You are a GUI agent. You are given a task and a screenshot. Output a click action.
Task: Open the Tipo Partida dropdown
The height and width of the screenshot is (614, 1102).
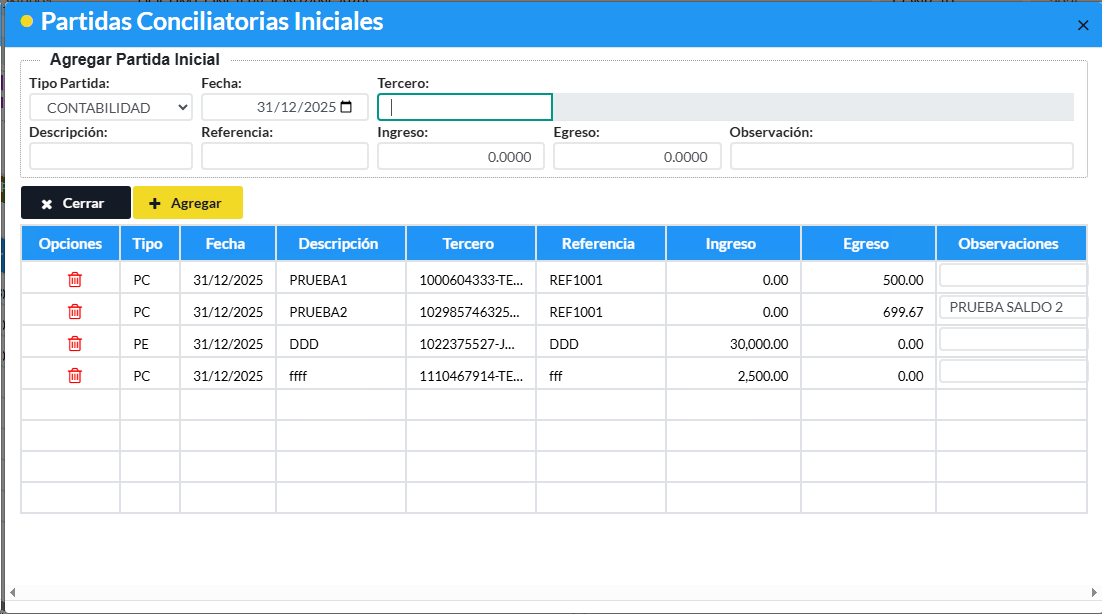(x=111, y=107)
